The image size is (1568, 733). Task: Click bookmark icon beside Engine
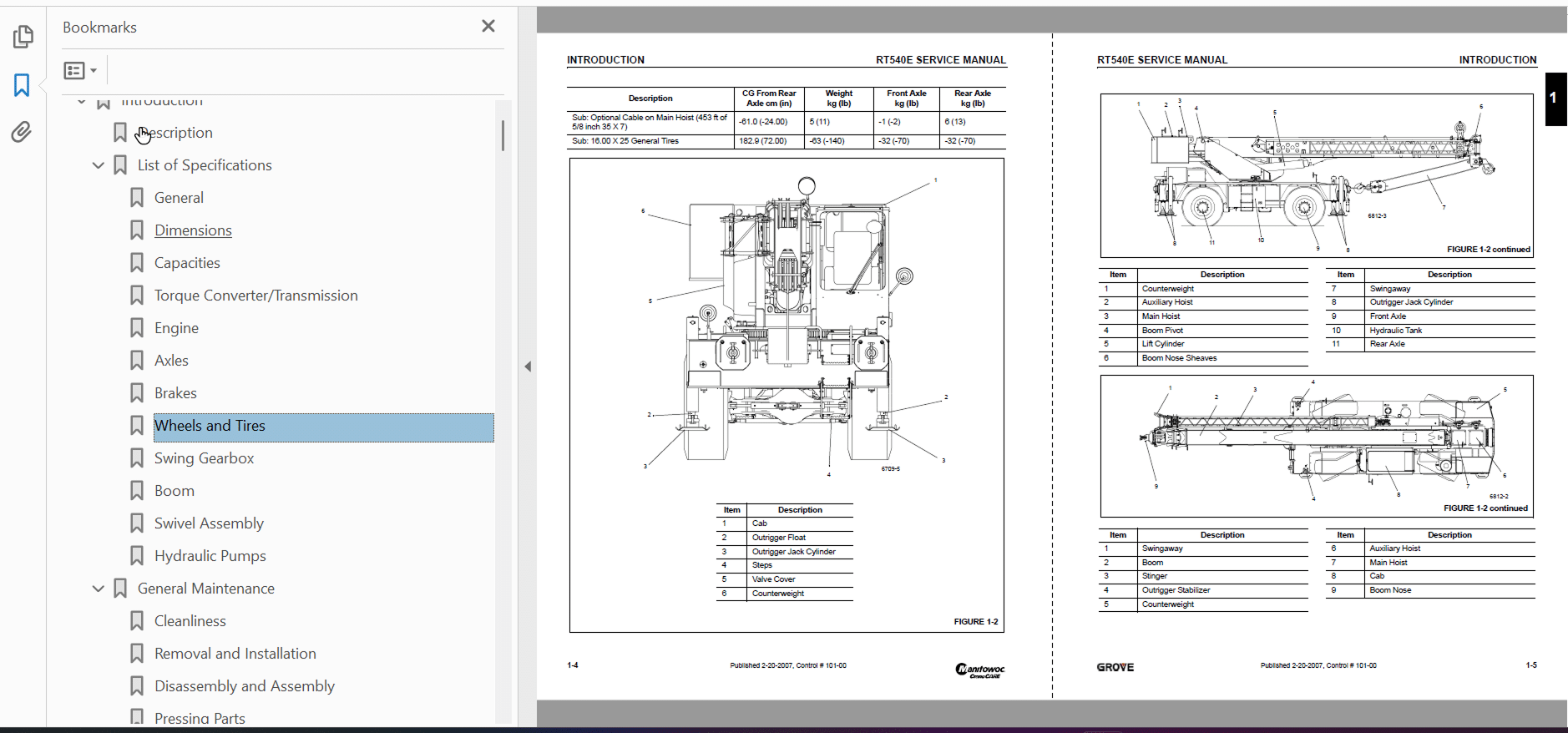point(137,328)
